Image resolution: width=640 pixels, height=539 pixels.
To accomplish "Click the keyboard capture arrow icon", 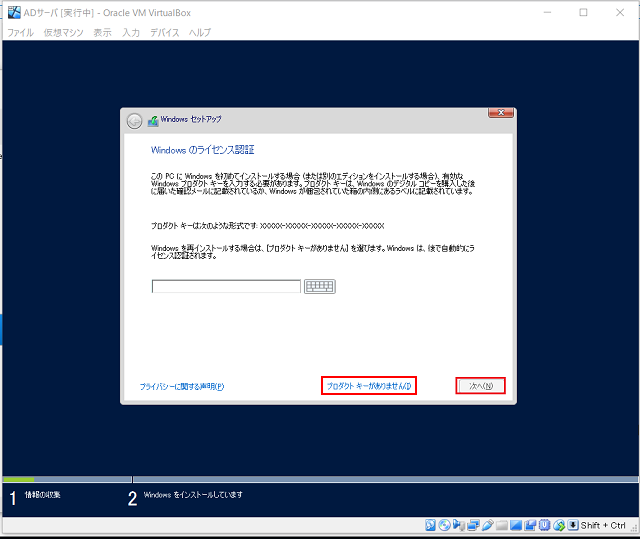I will pos(573,525).
